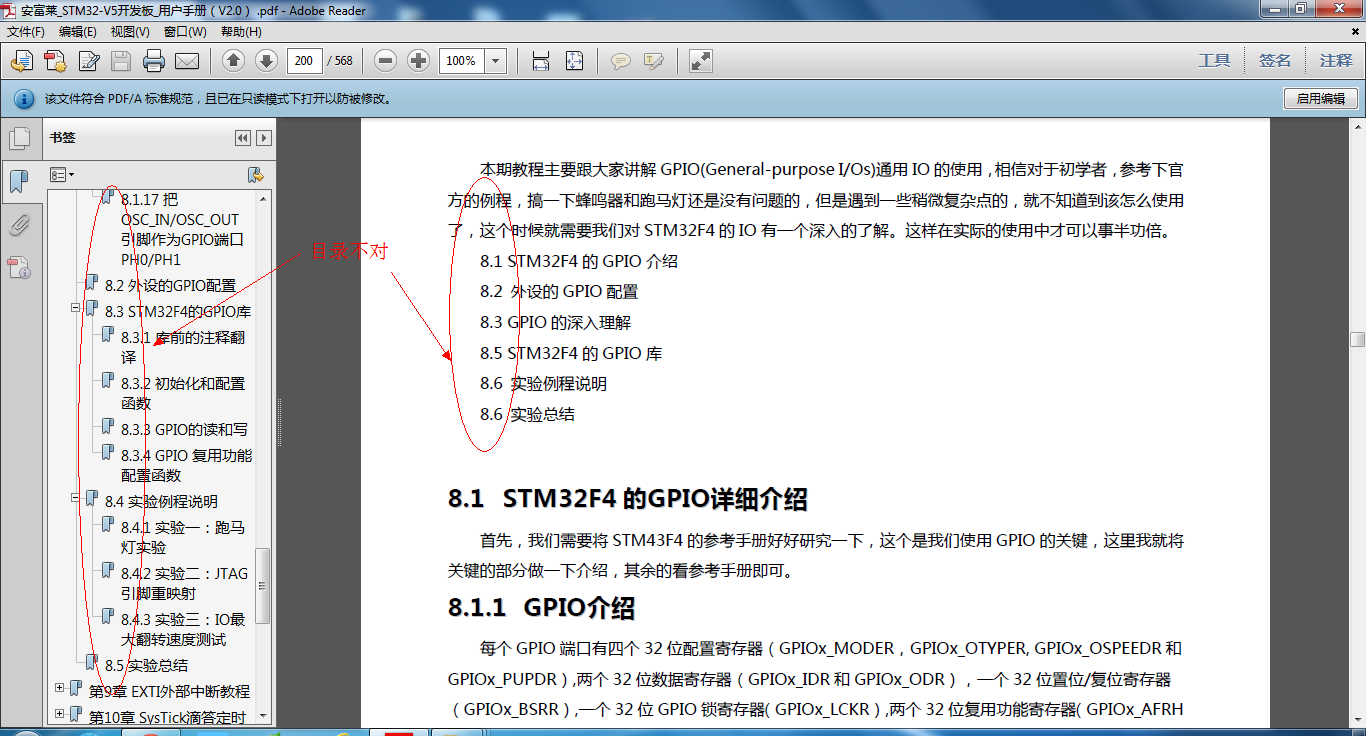Click the send email envelope icon
Screen dimensions: 1366x736
click(187, 61)
